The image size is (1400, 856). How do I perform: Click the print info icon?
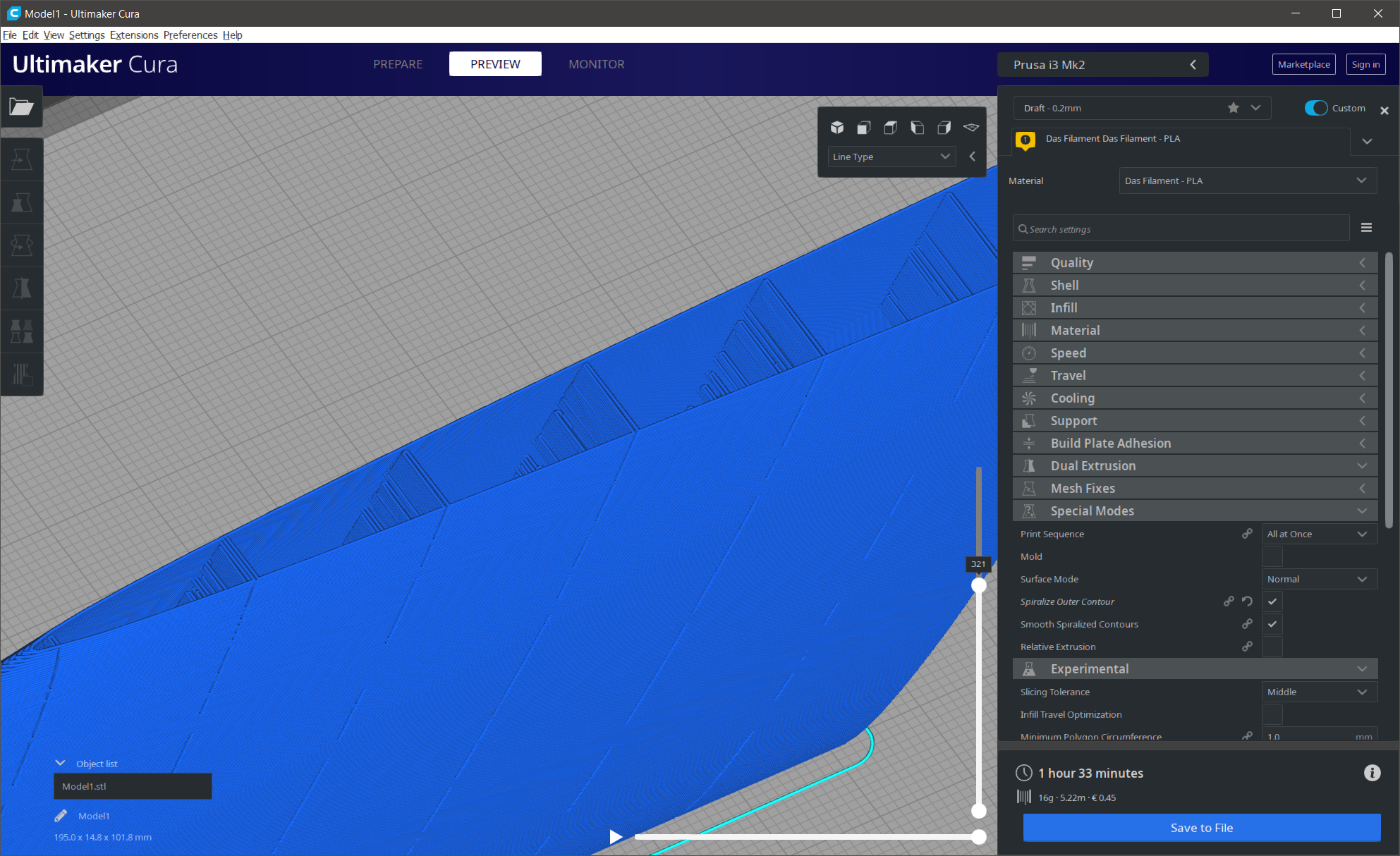point(1372,773)
